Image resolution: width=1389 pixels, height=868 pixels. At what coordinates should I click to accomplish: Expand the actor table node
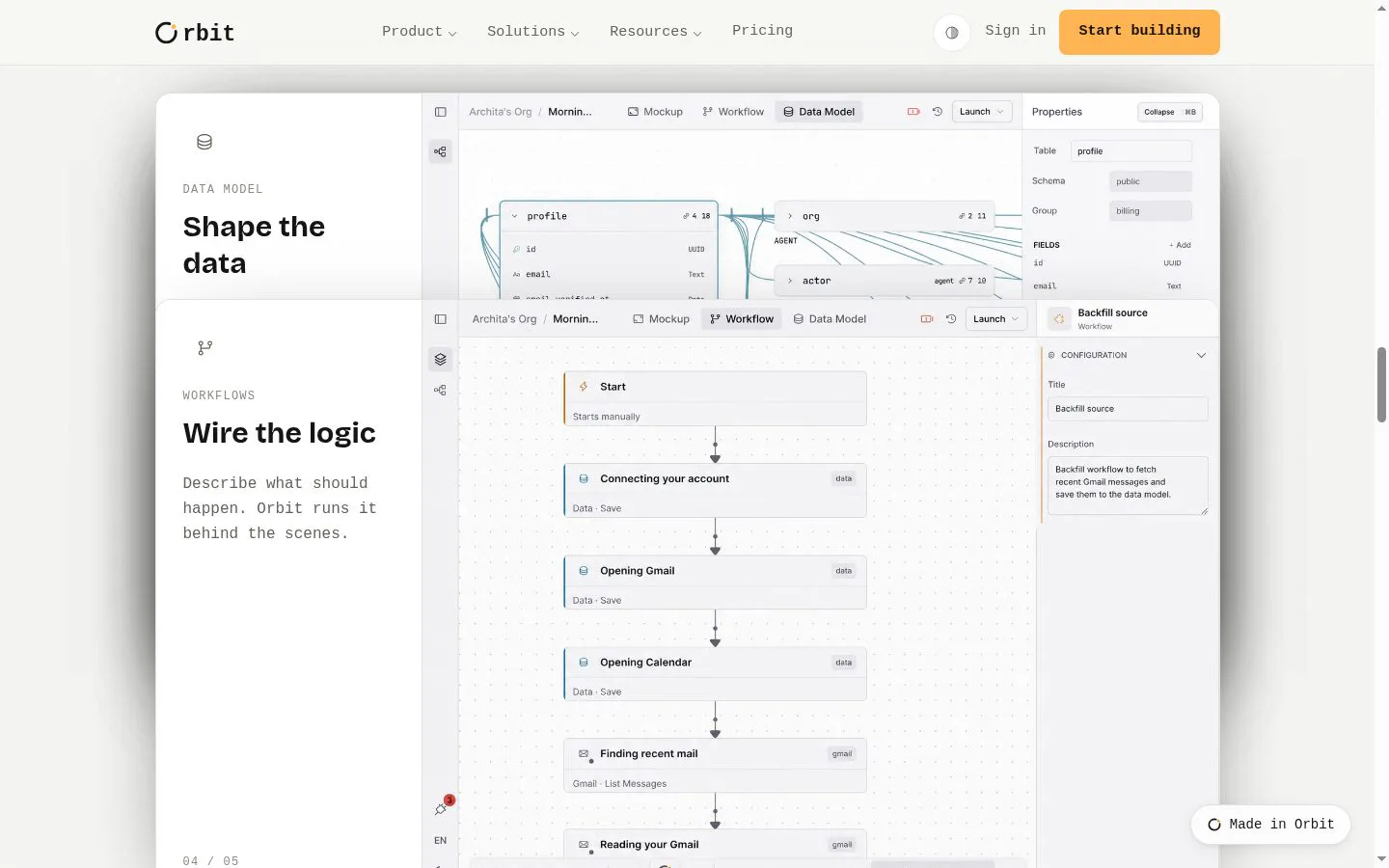[790, 281]
